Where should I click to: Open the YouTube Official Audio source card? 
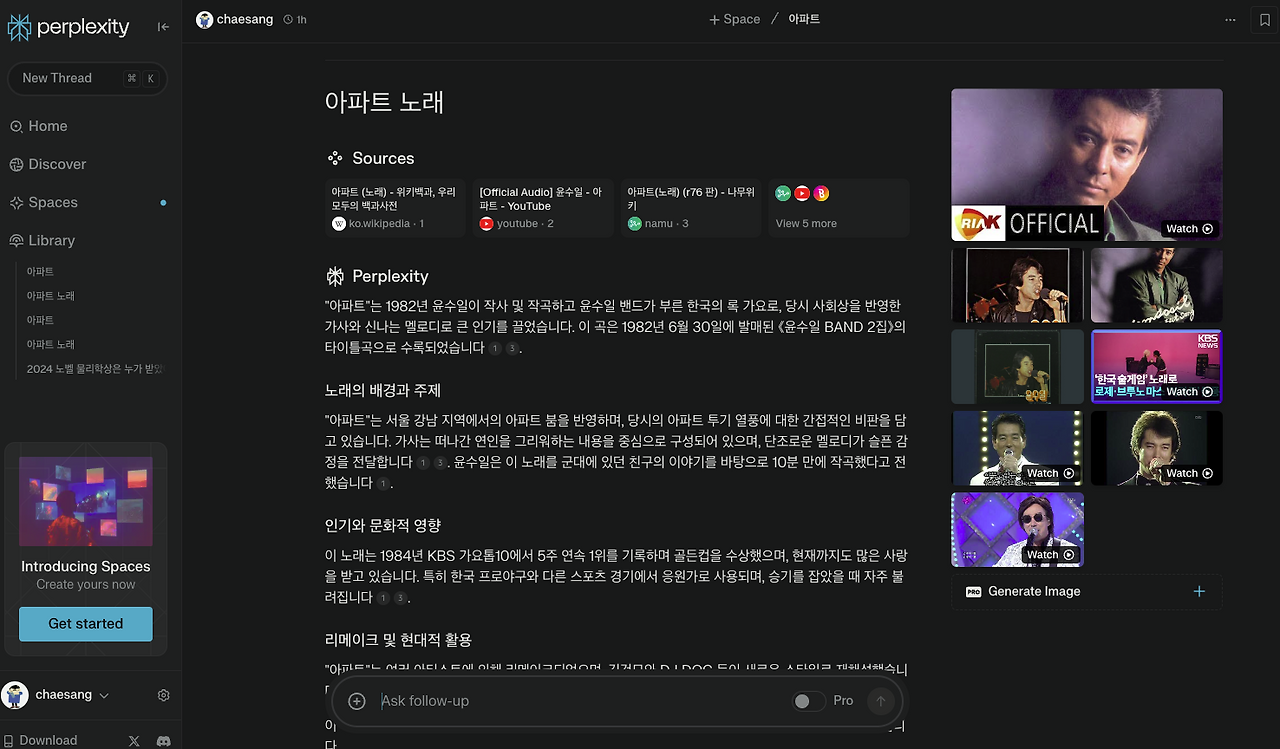click(x=543, y=207)
